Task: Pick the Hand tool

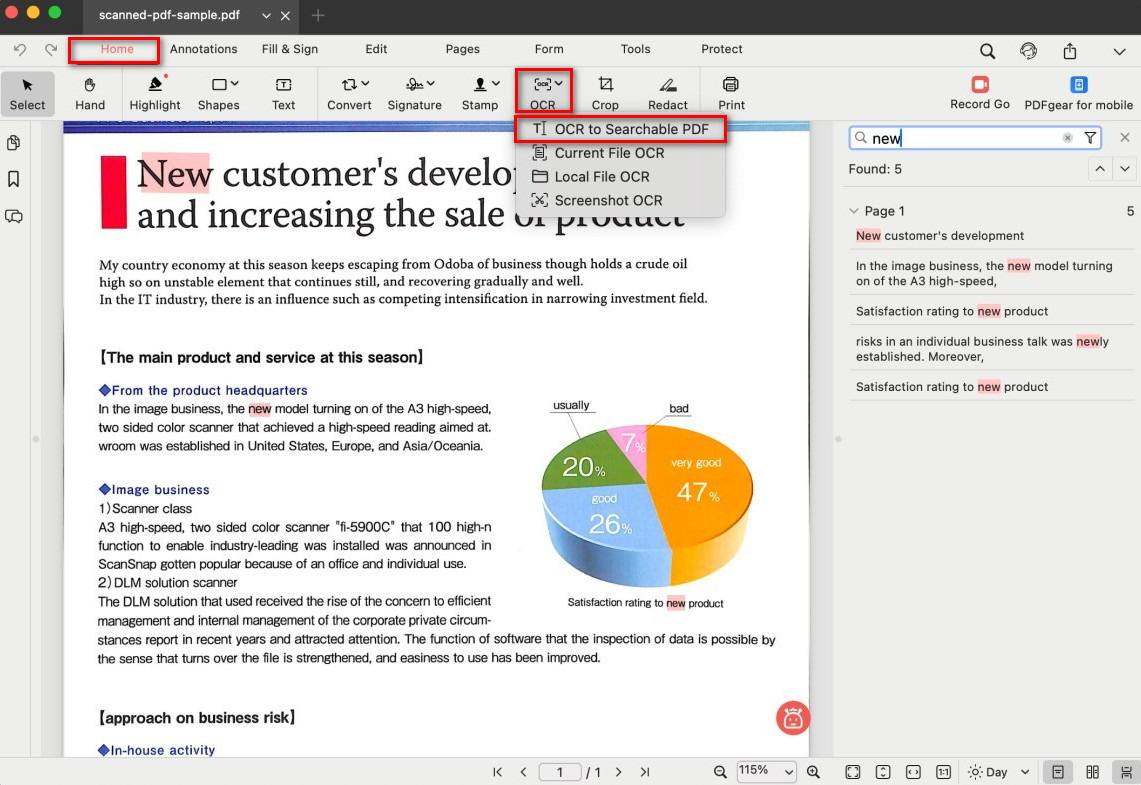Action: [x=90, y=93]
